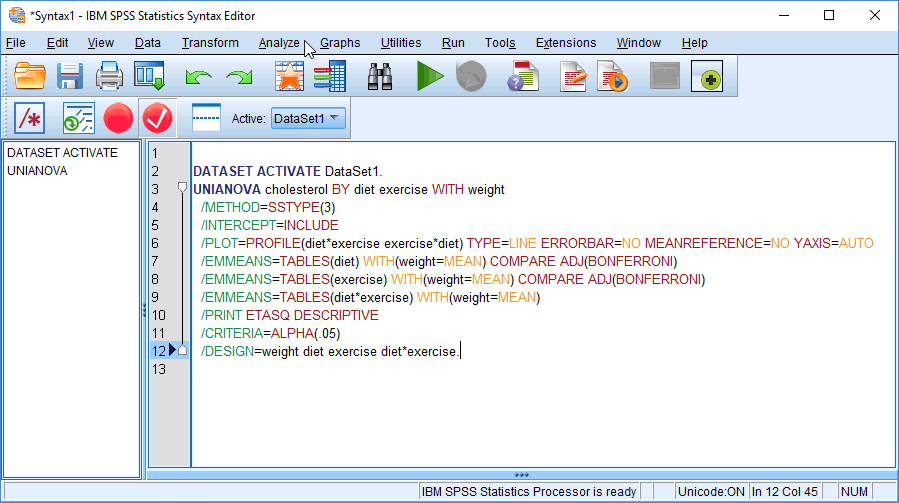899x503 pixels.
Task: Click the '/METHOD=SSTYPE(3)' line
Action: click(268, 207)
